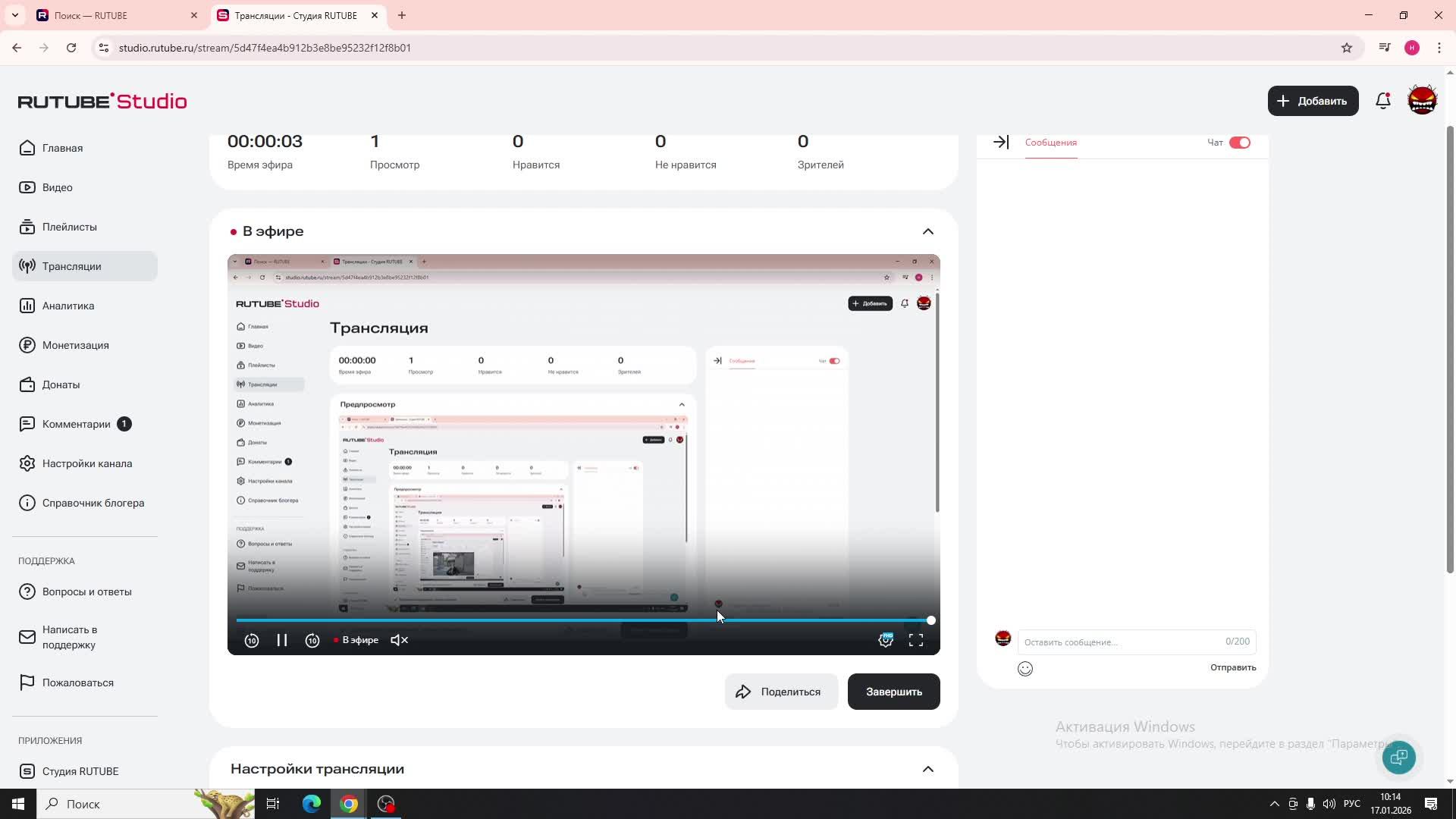The width and height of the screenshot is (1456, 819).
Task: Unmute the stream player sound
Action: [x=400, y=641]
